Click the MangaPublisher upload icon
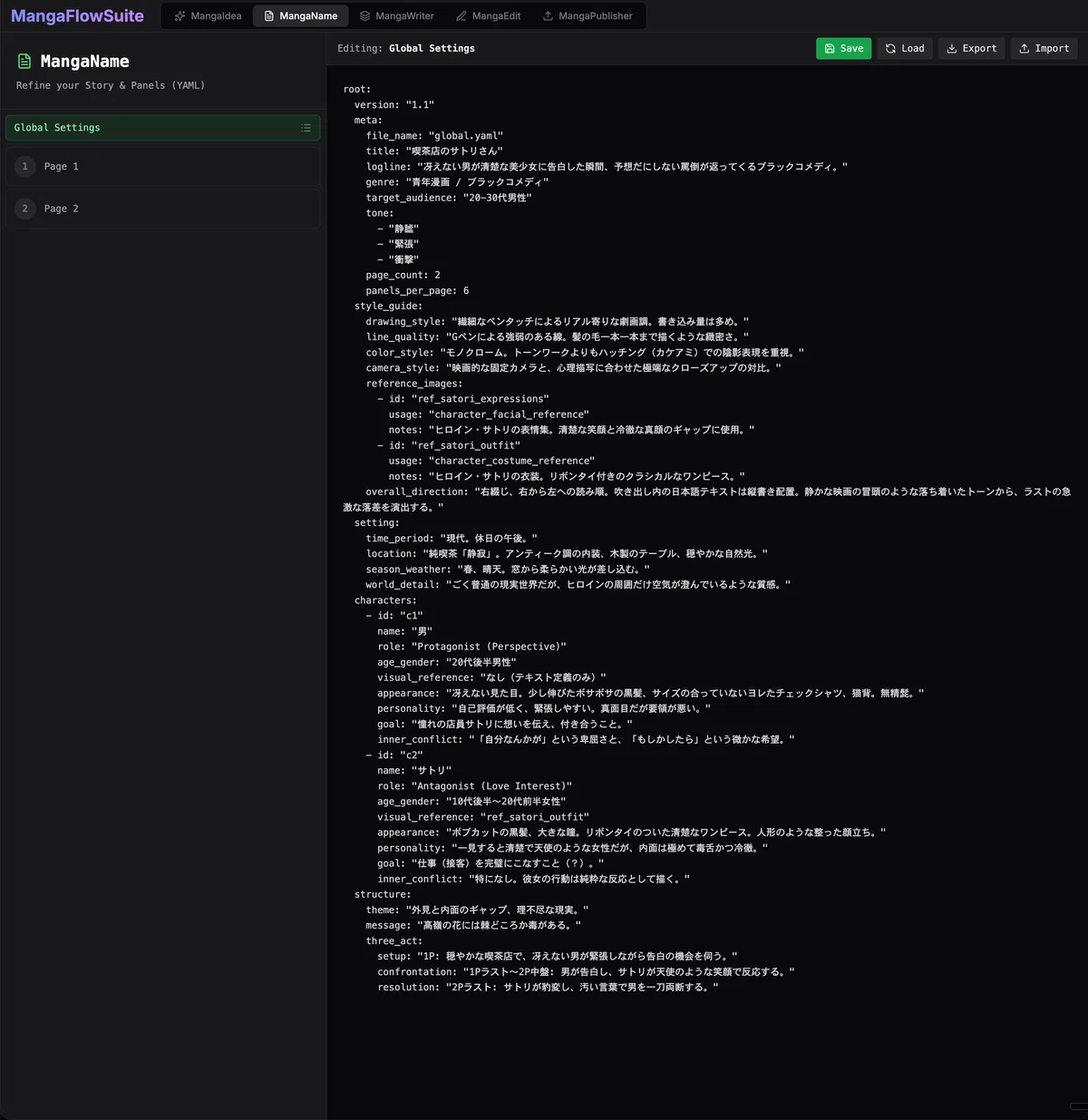Image resolution: width=1088 pixels, height=1120 pixels. (548, 16)
